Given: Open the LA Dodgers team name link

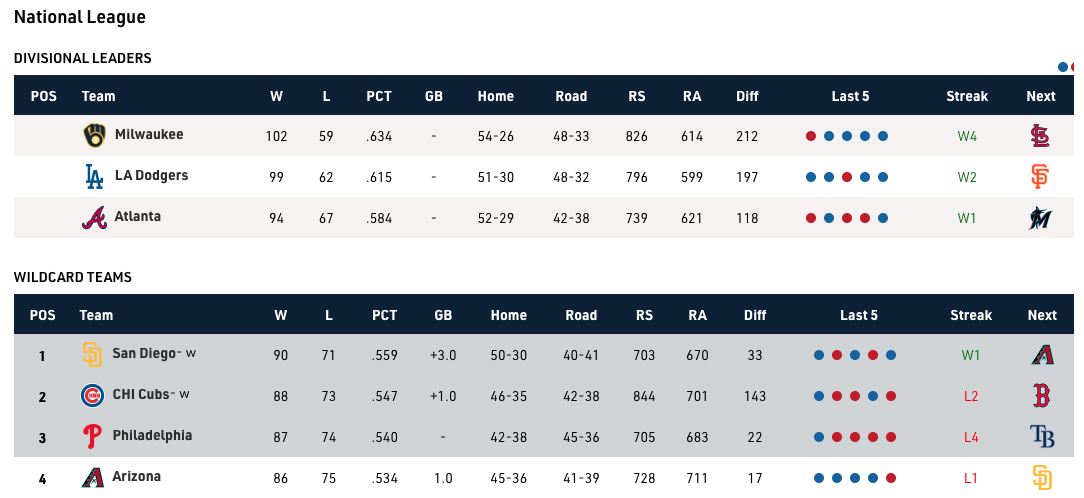Looking at the screenshot, I should click(x=151, y=176).
